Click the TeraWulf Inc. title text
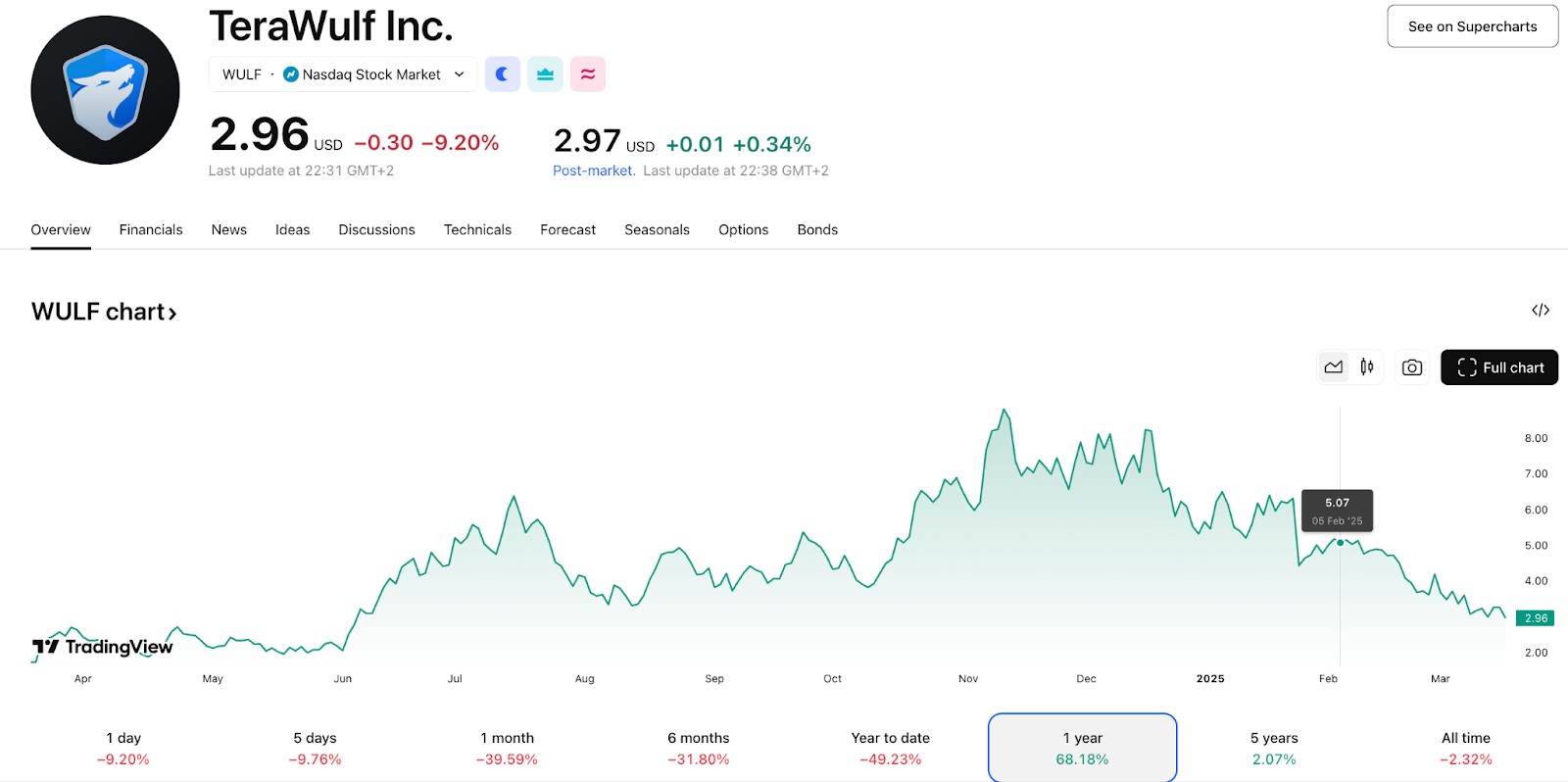The width and height of the screenshot is (1568, 782). (331, 26)
